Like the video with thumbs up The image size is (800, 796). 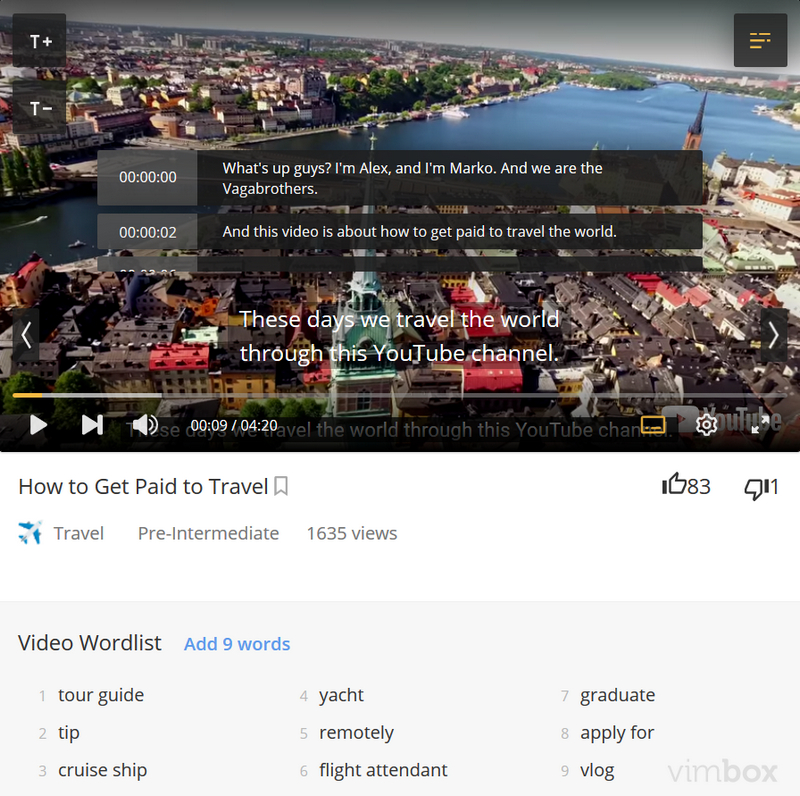coord(675,486)
